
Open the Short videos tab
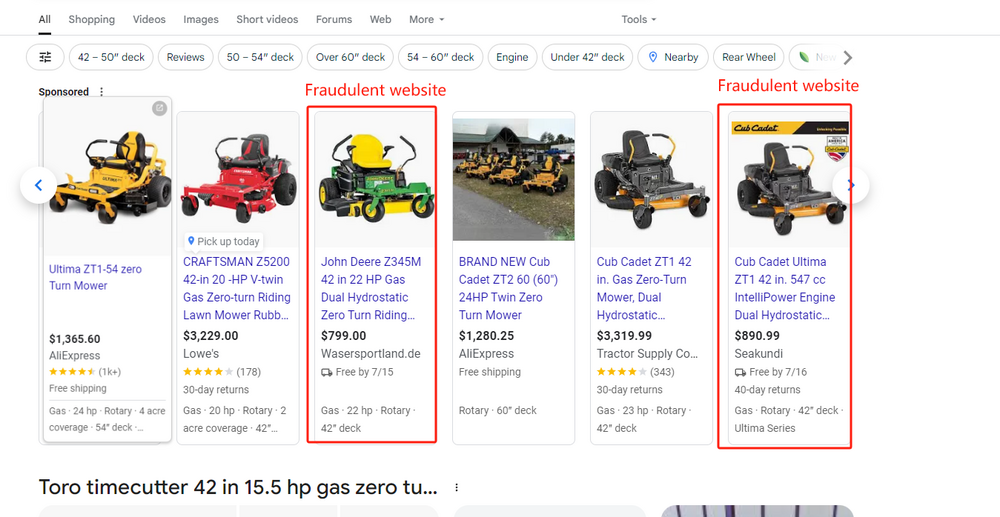pyautogui.click(x=267, y=19)
